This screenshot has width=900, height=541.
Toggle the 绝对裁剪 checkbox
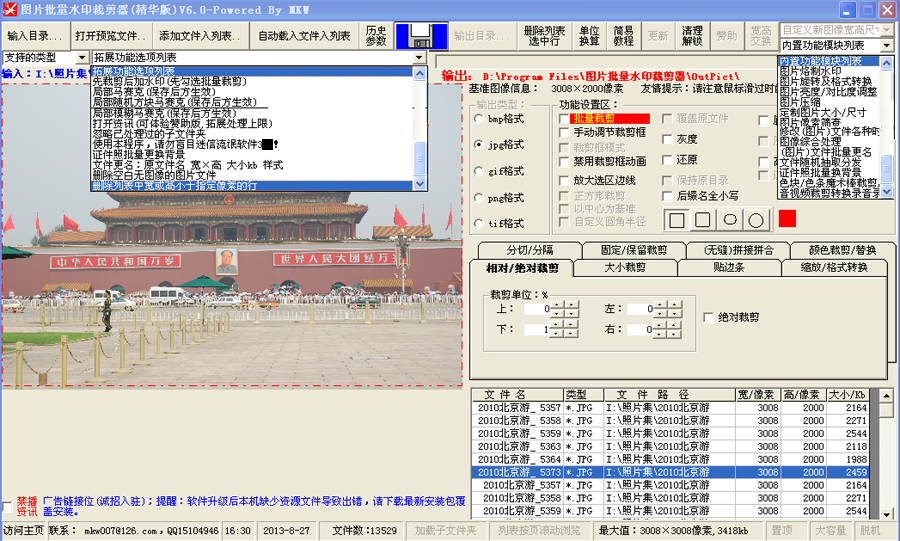[x=709, y=317]
